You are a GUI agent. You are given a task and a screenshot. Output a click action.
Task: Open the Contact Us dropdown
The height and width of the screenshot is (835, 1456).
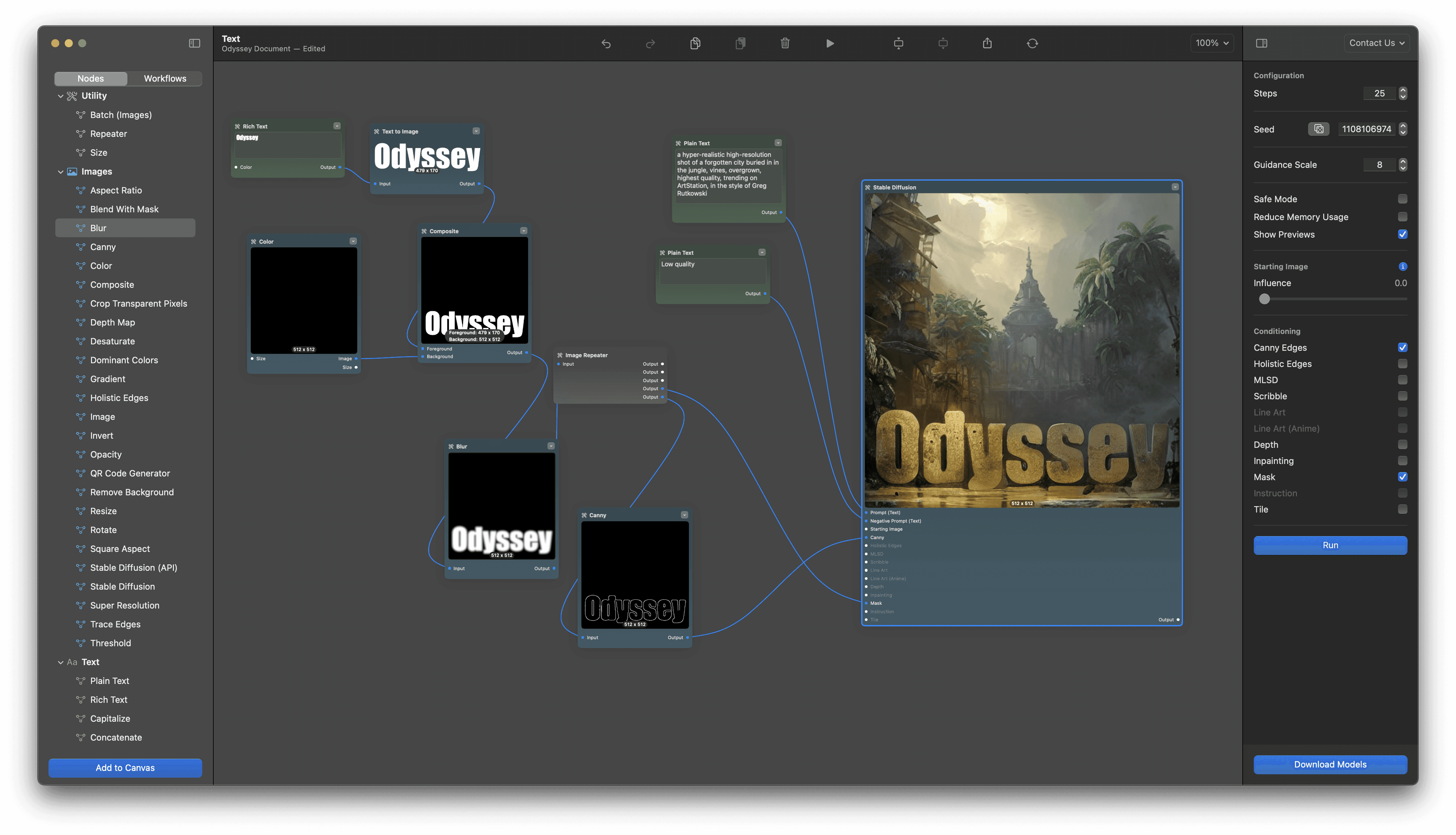click(1376, 43)
